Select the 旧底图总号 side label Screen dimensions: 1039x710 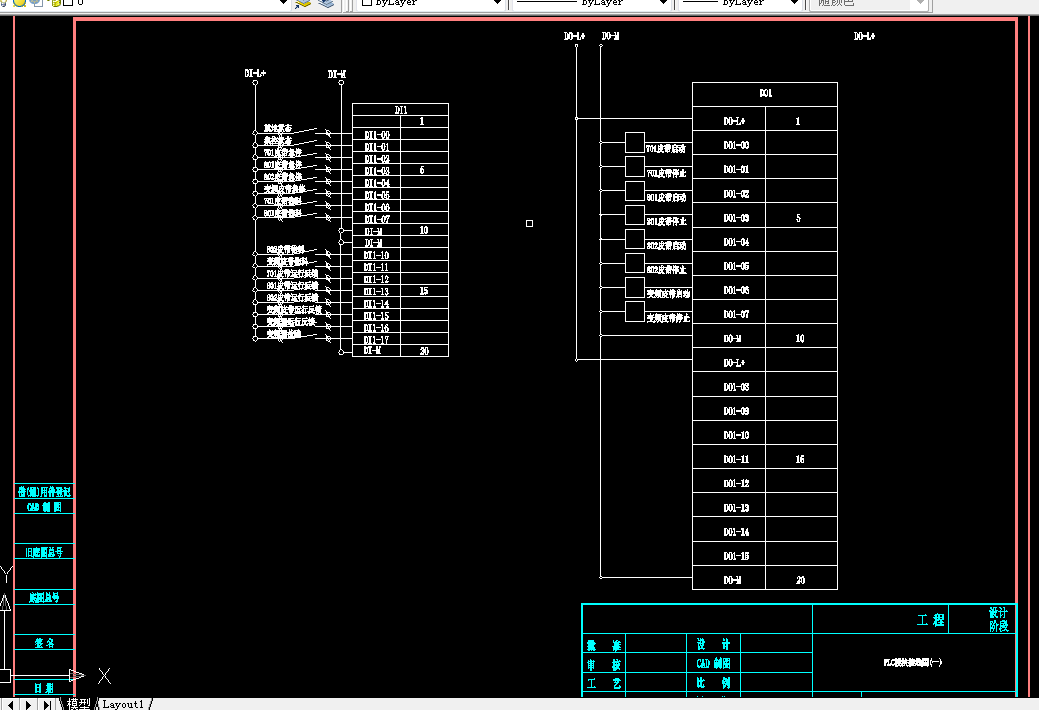point(44,552)
